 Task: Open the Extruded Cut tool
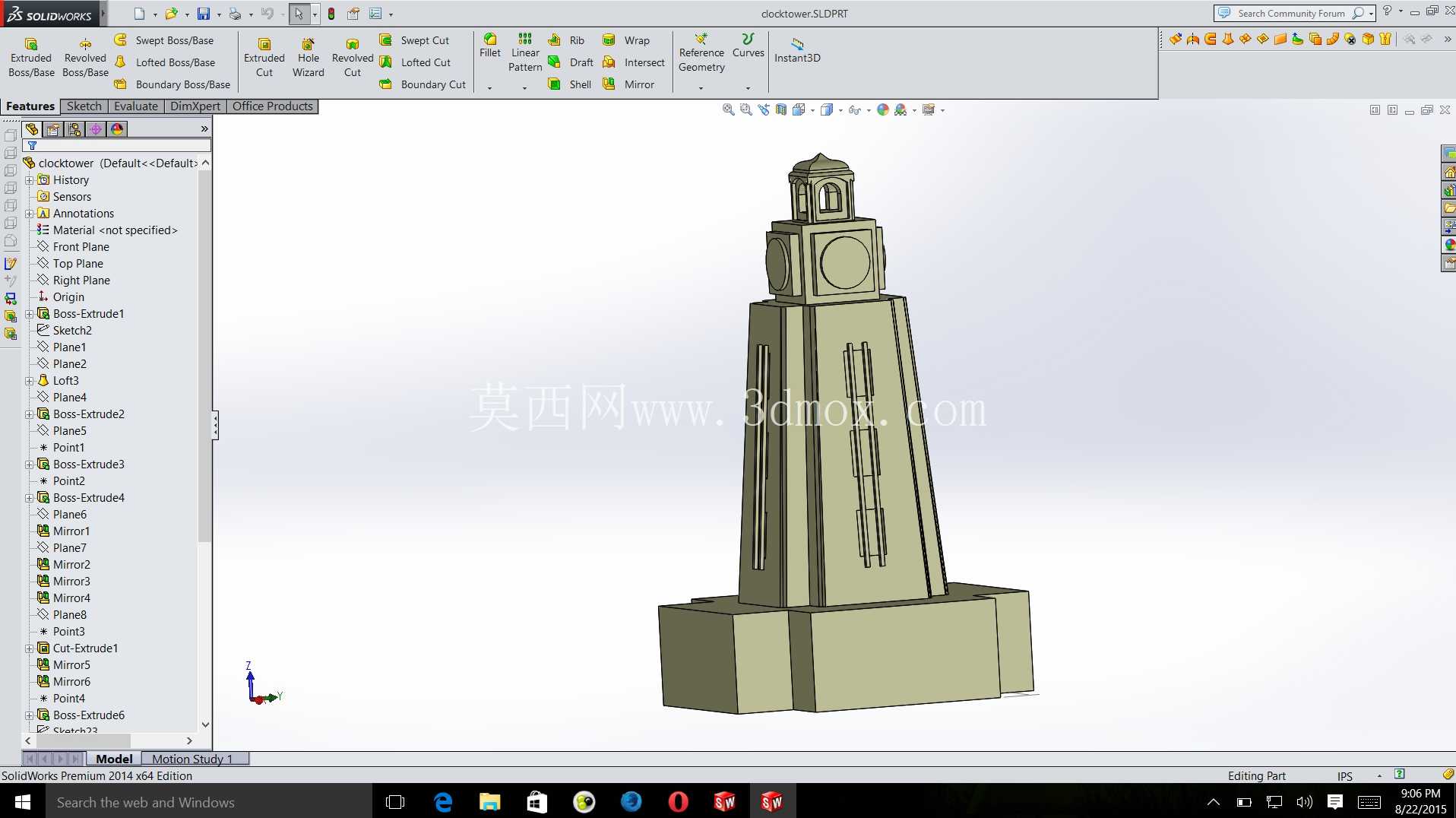[x=264, y=57]
